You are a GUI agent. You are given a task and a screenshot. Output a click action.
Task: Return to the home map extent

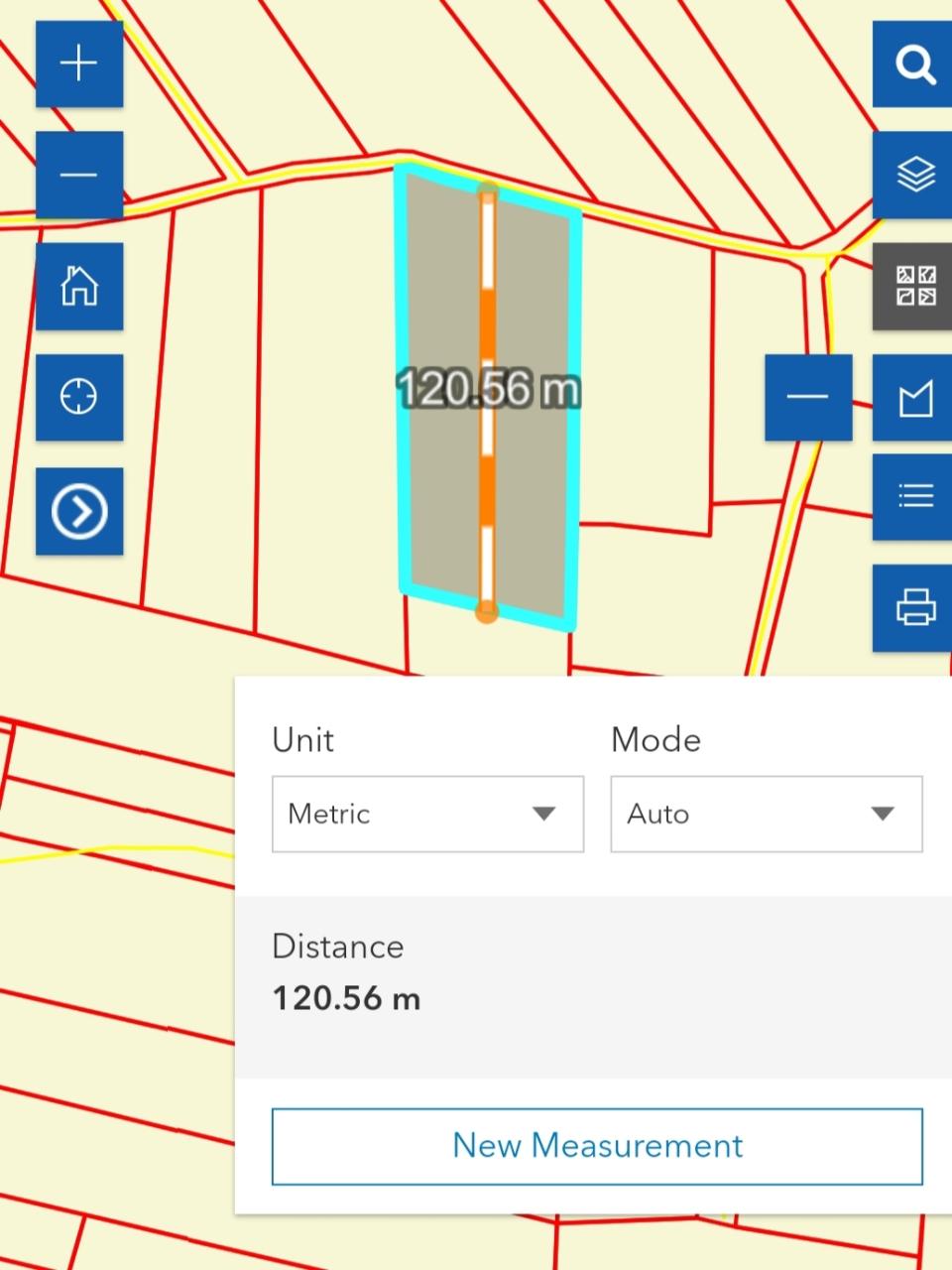(x=79, y=287)
